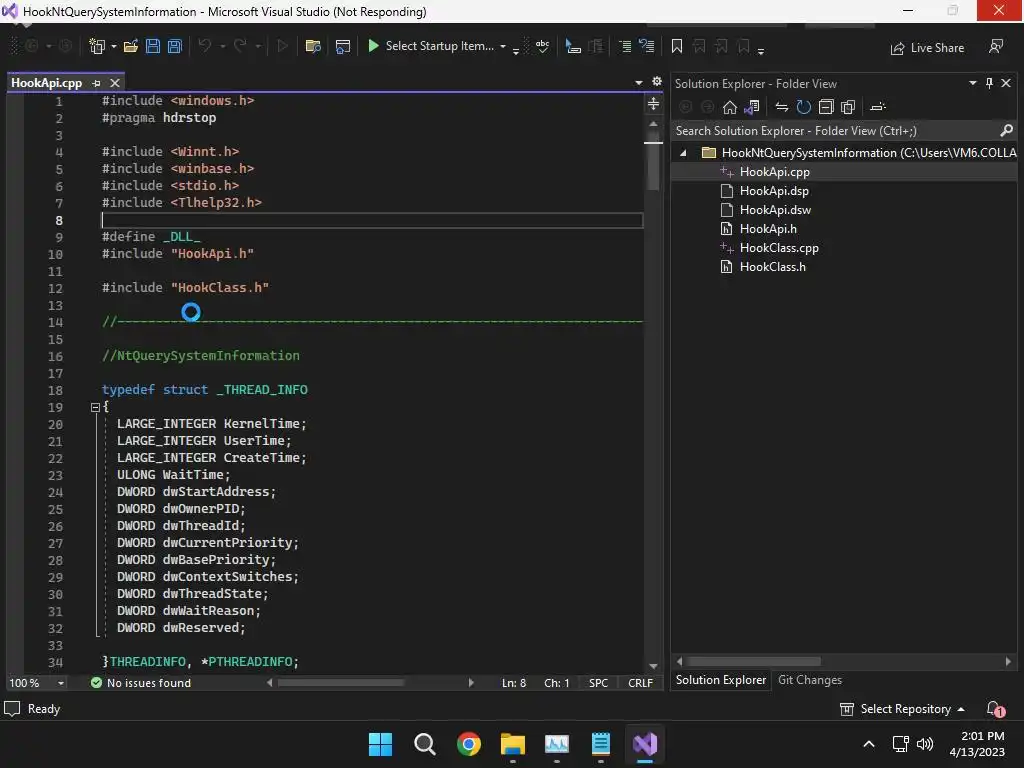Click the editor split window handle
The height and width of the screenshot is (768, 1024).
click(x=653, y=104)
